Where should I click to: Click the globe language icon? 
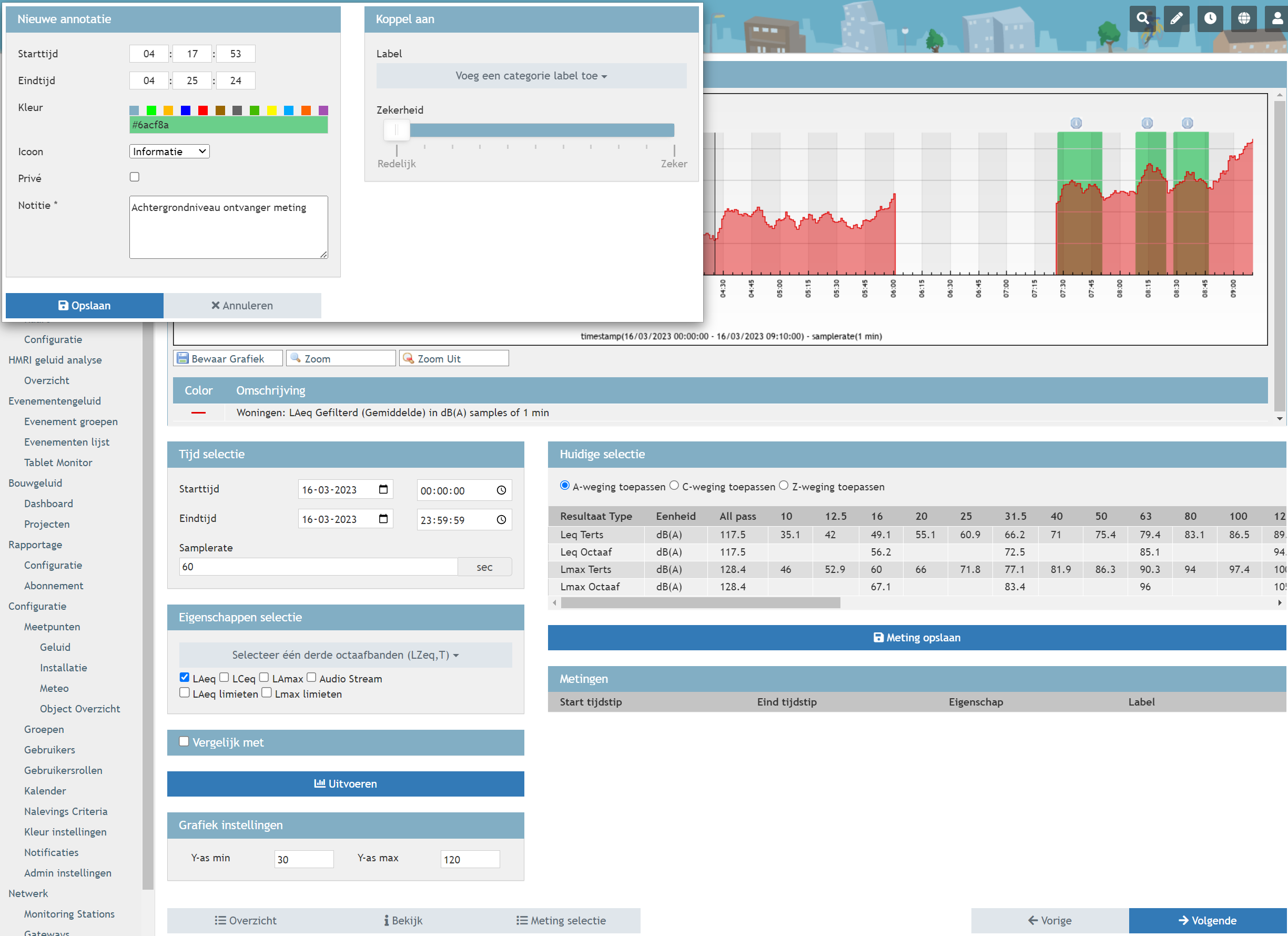point(1244,19)
